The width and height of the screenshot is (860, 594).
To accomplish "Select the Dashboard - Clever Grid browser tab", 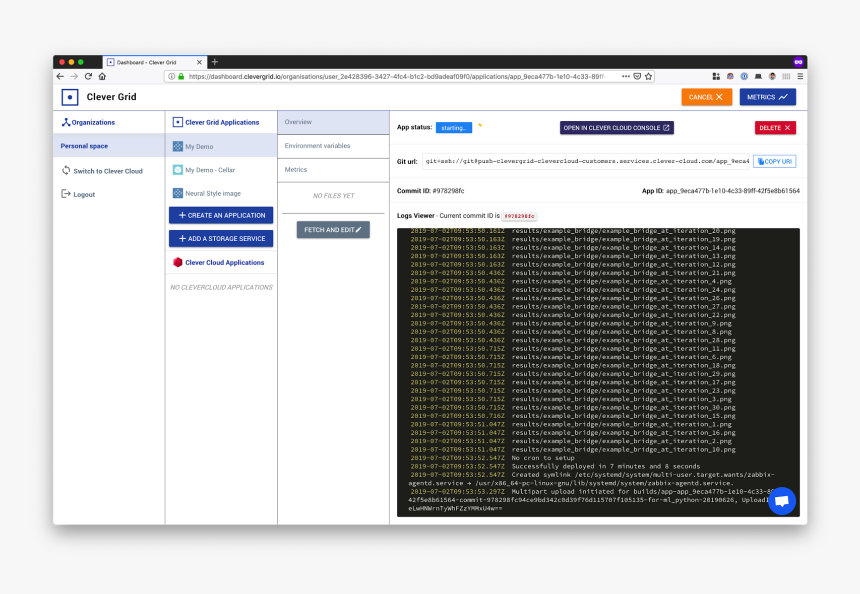I will coord(155,63).
